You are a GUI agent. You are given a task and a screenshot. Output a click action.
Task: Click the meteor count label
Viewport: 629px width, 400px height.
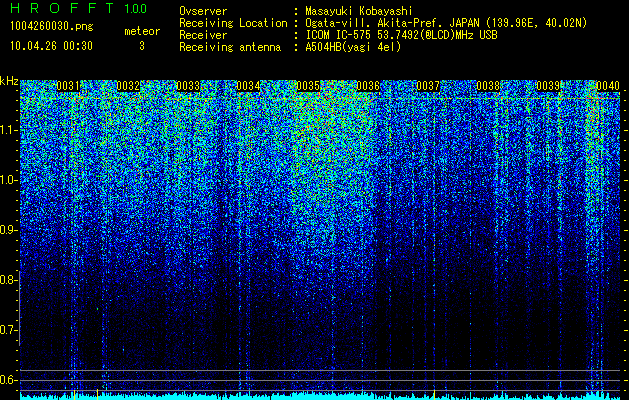click(142, 31)
